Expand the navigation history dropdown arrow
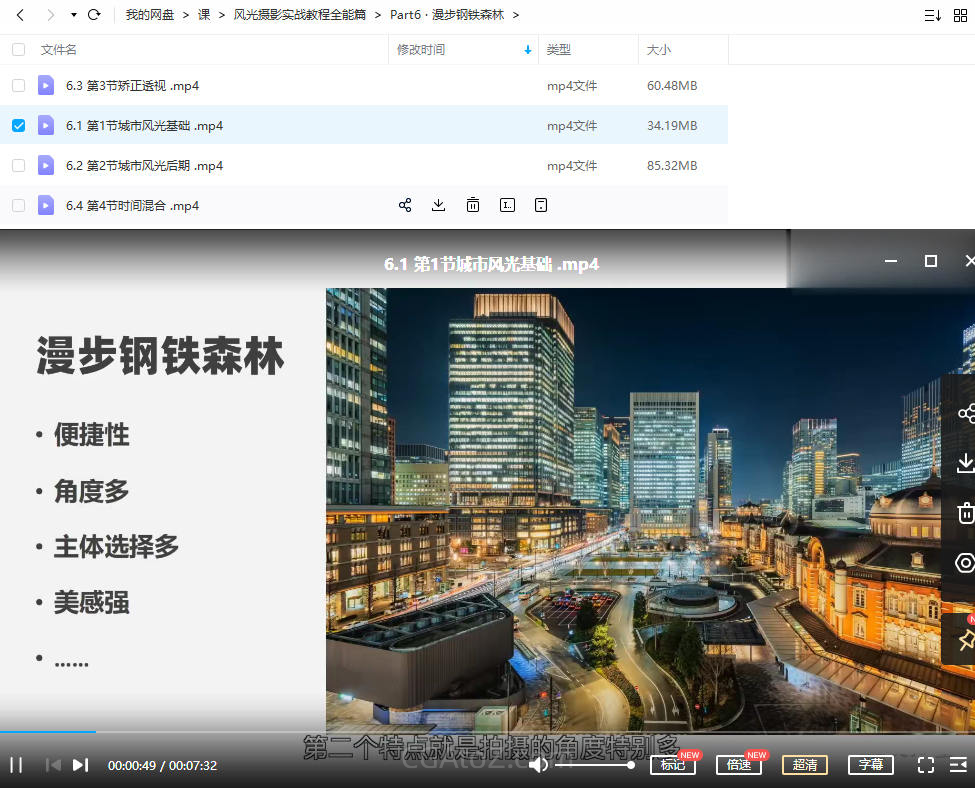 pyautogui.click(x=73, y=15)
